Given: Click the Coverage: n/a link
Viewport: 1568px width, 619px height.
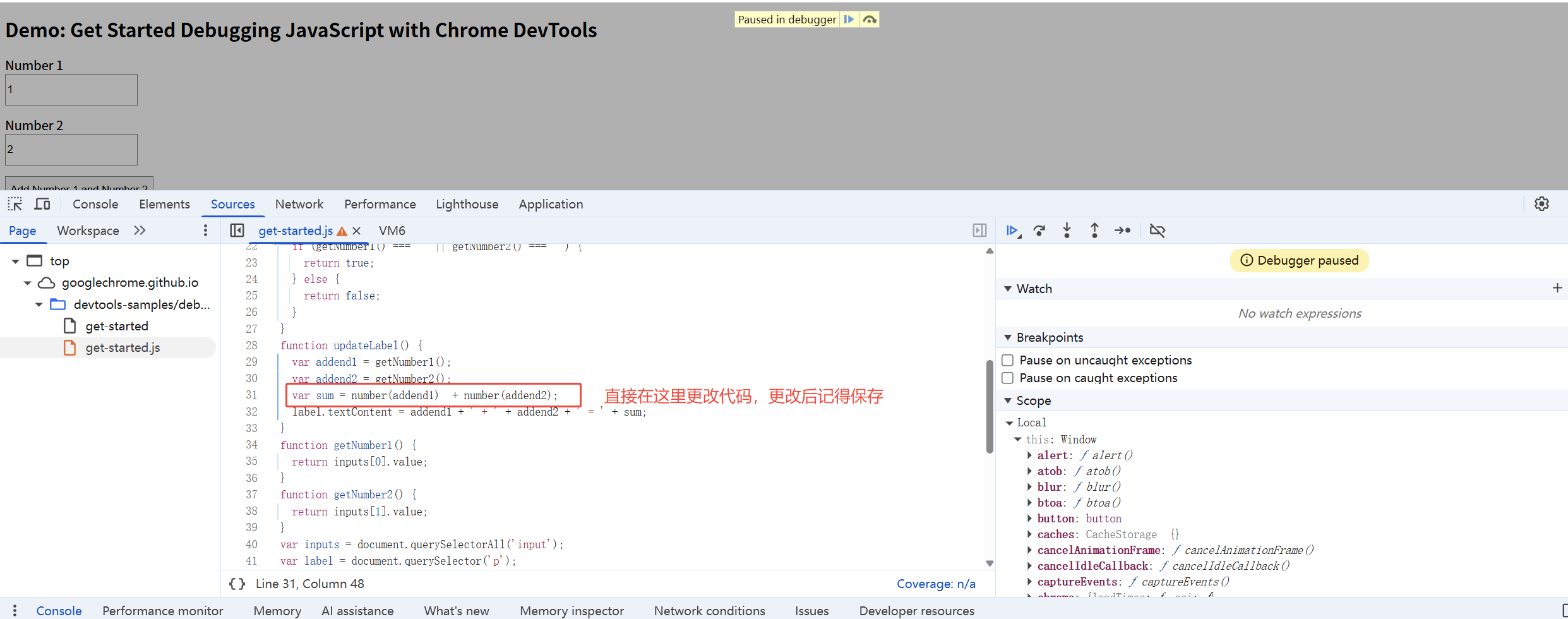Looking at the screenshot, I should click(936, 584).
